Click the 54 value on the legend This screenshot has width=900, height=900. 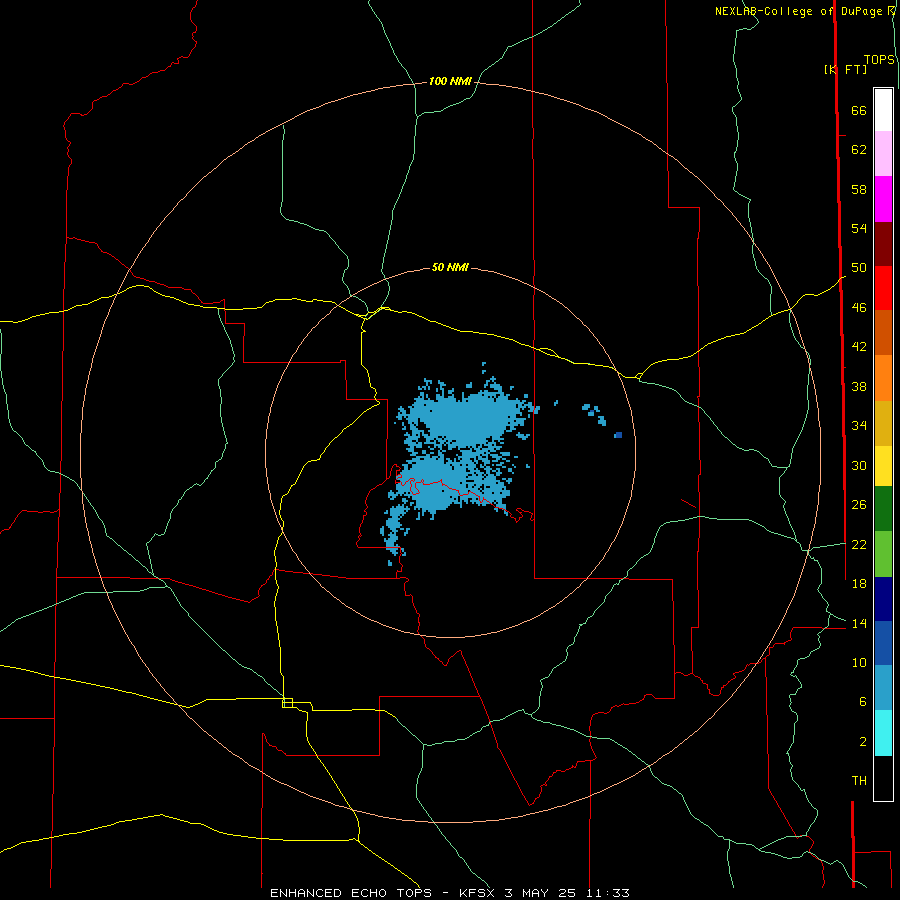[859, 228]
